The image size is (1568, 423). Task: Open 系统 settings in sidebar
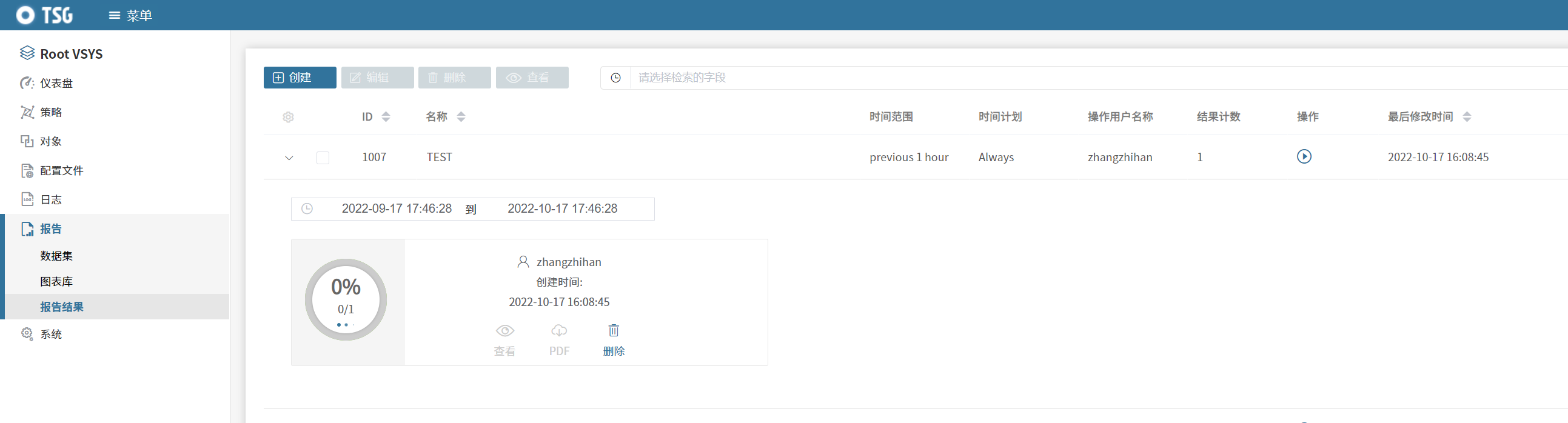[51, 334]
